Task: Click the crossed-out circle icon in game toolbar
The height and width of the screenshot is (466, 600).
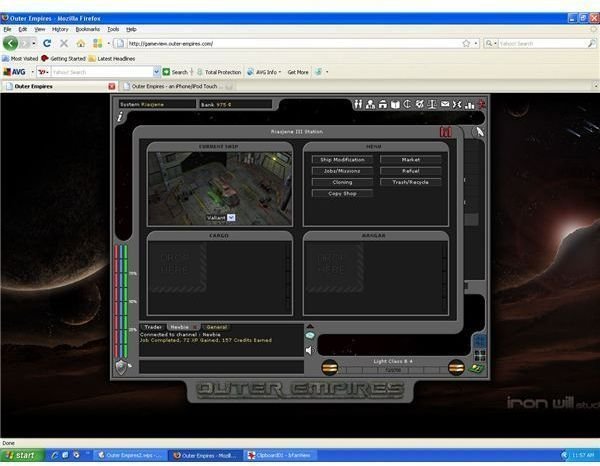Action: click(x=419, y=104)
